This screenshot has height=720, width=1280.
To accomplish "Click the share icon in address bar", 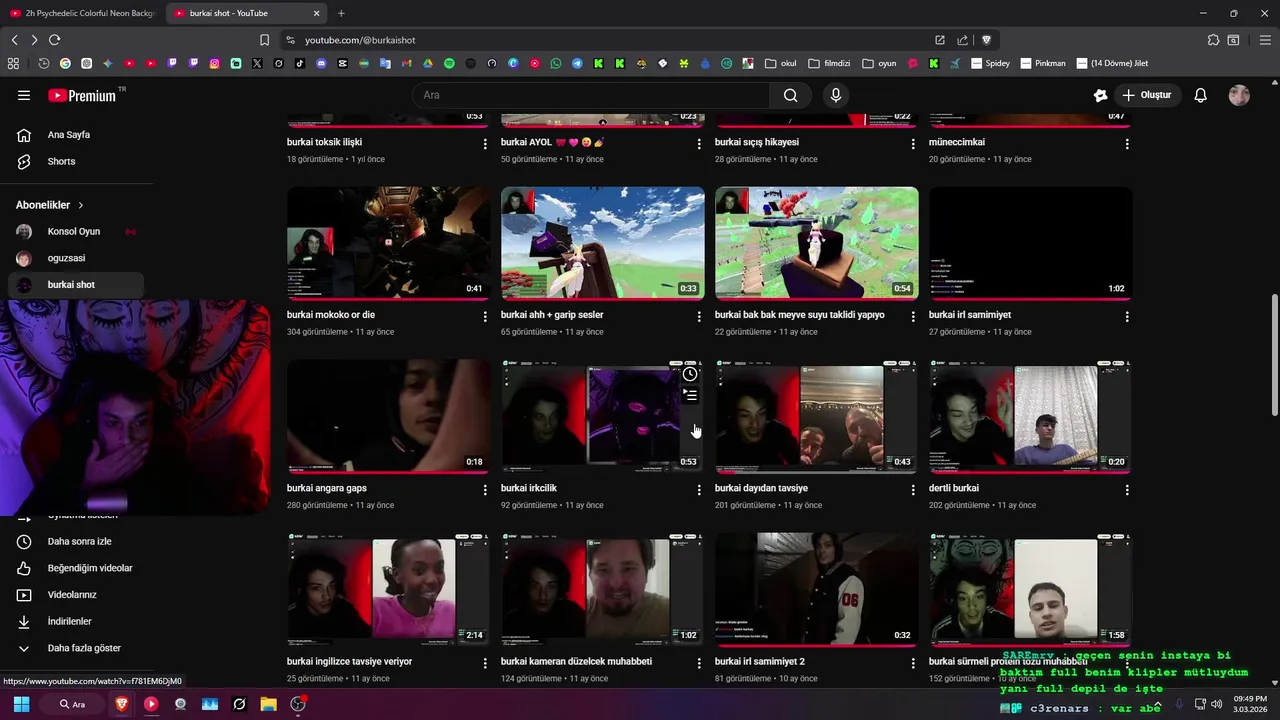I will [x=962, y=40].
